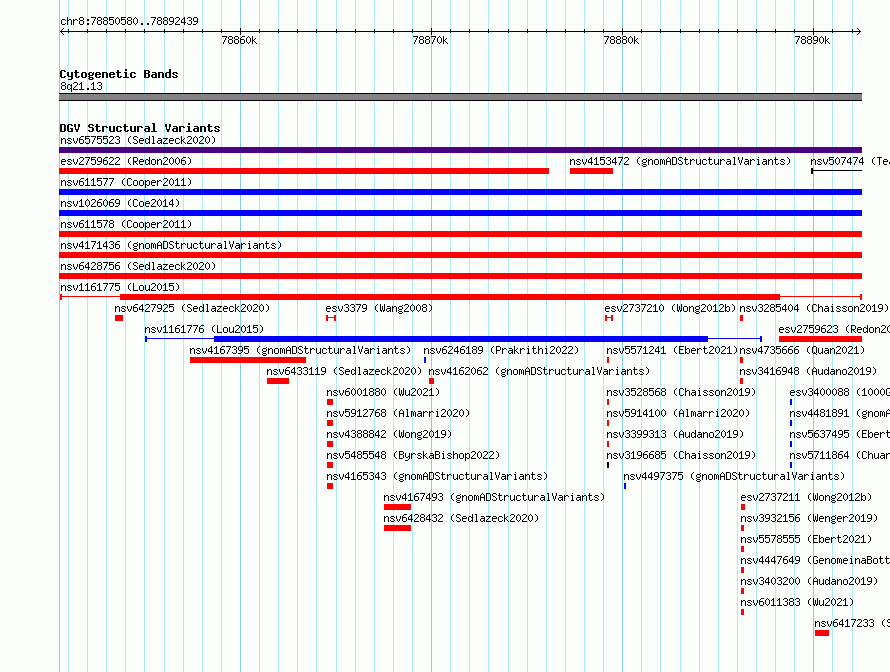This screenshot has width=890, height=672.
Task: Click the esv2737211 (Wong2012b) label
Action: [806, 497]
